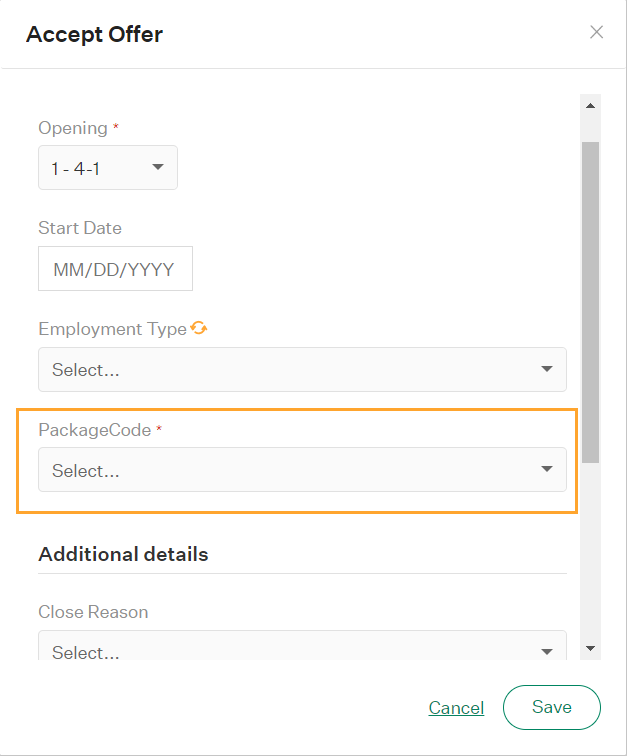Click the scrollbar up arrow
The width and height of the screenshot is (627, 756).
590,106
